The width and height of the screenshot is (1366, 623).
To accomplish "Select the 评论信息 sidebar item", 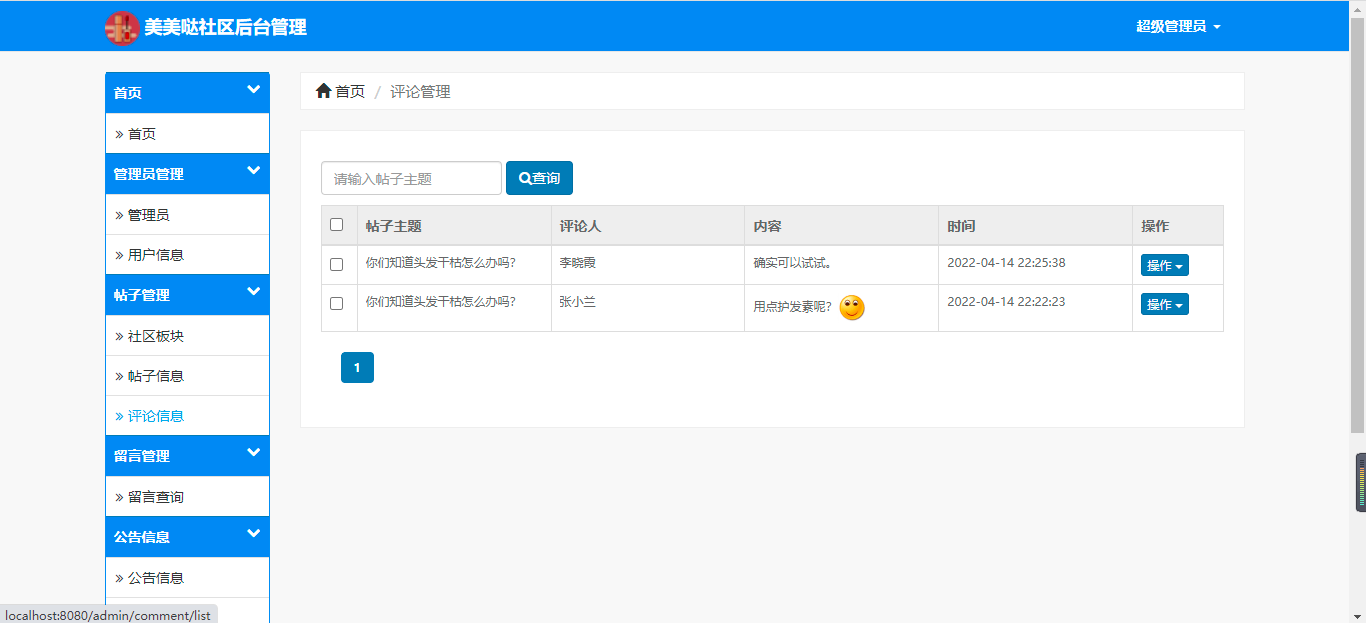I will point(187,416).
